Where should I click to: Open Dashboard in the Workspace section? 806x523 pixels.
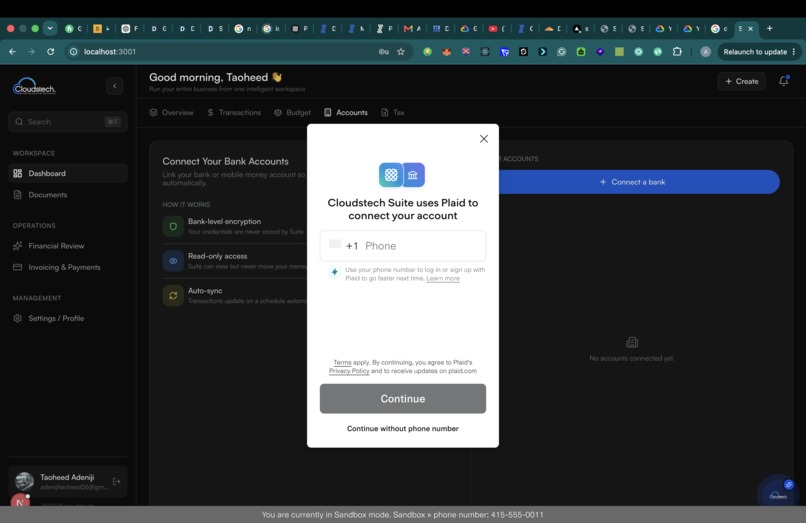point(67,173)
